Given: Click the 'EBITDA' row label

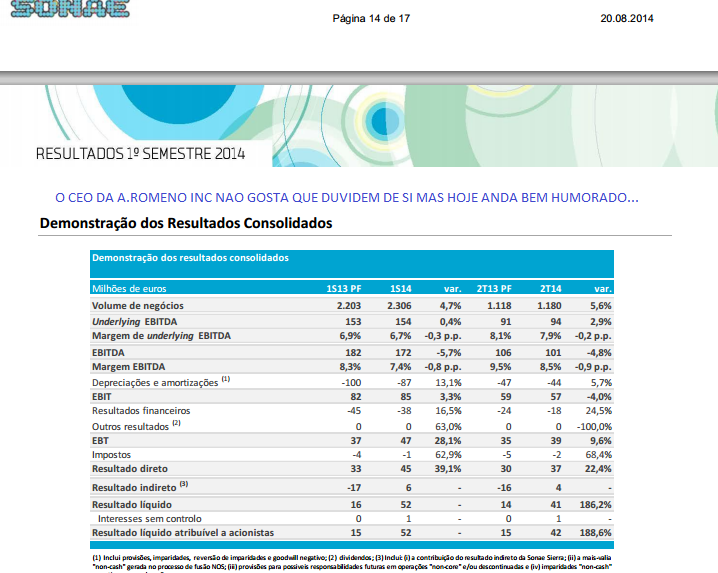Looking at the screenshot, I should 108,353.
